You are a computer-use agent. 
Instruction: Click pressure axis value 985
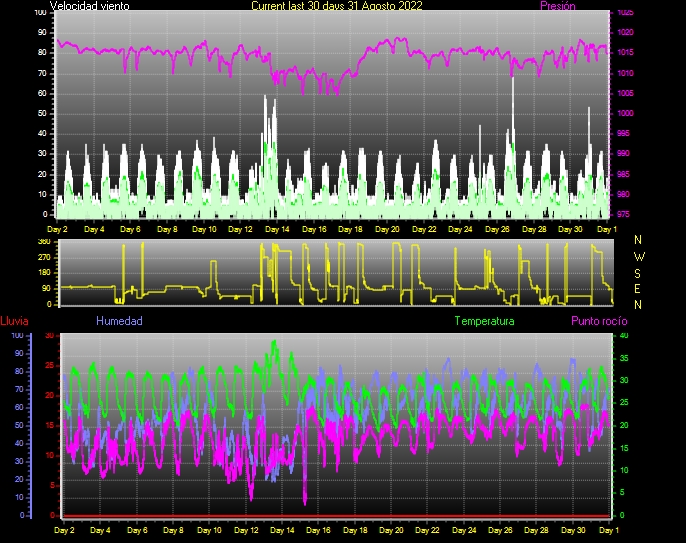[623, 174]
